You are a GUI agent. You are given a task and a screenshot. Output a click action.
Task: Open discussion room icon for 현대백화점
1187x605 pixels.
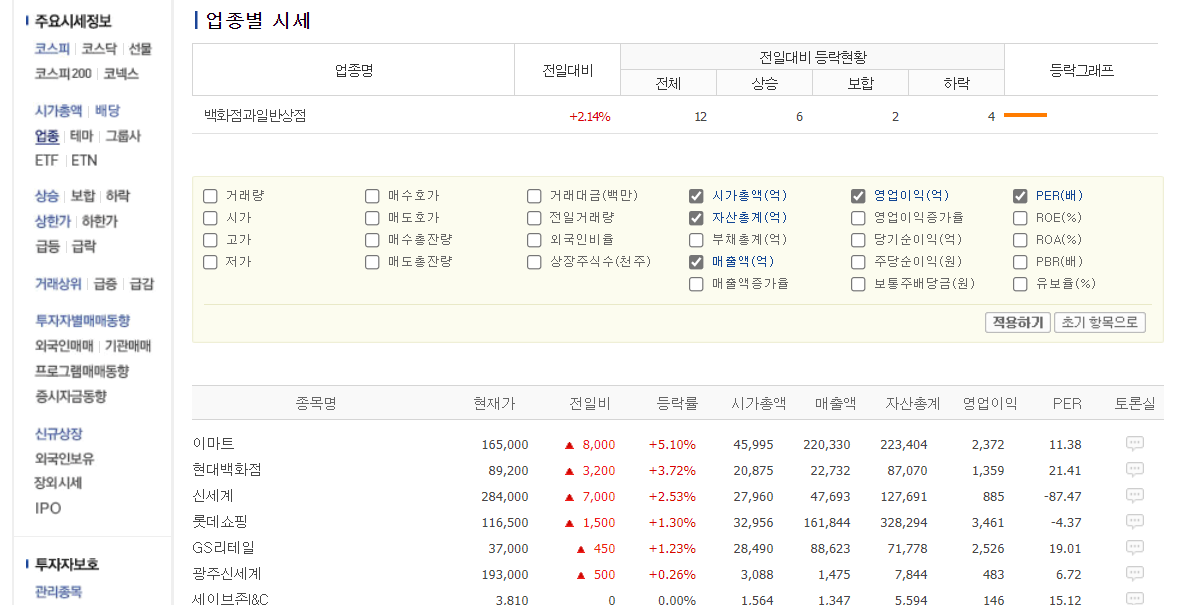coord(1134,469)
